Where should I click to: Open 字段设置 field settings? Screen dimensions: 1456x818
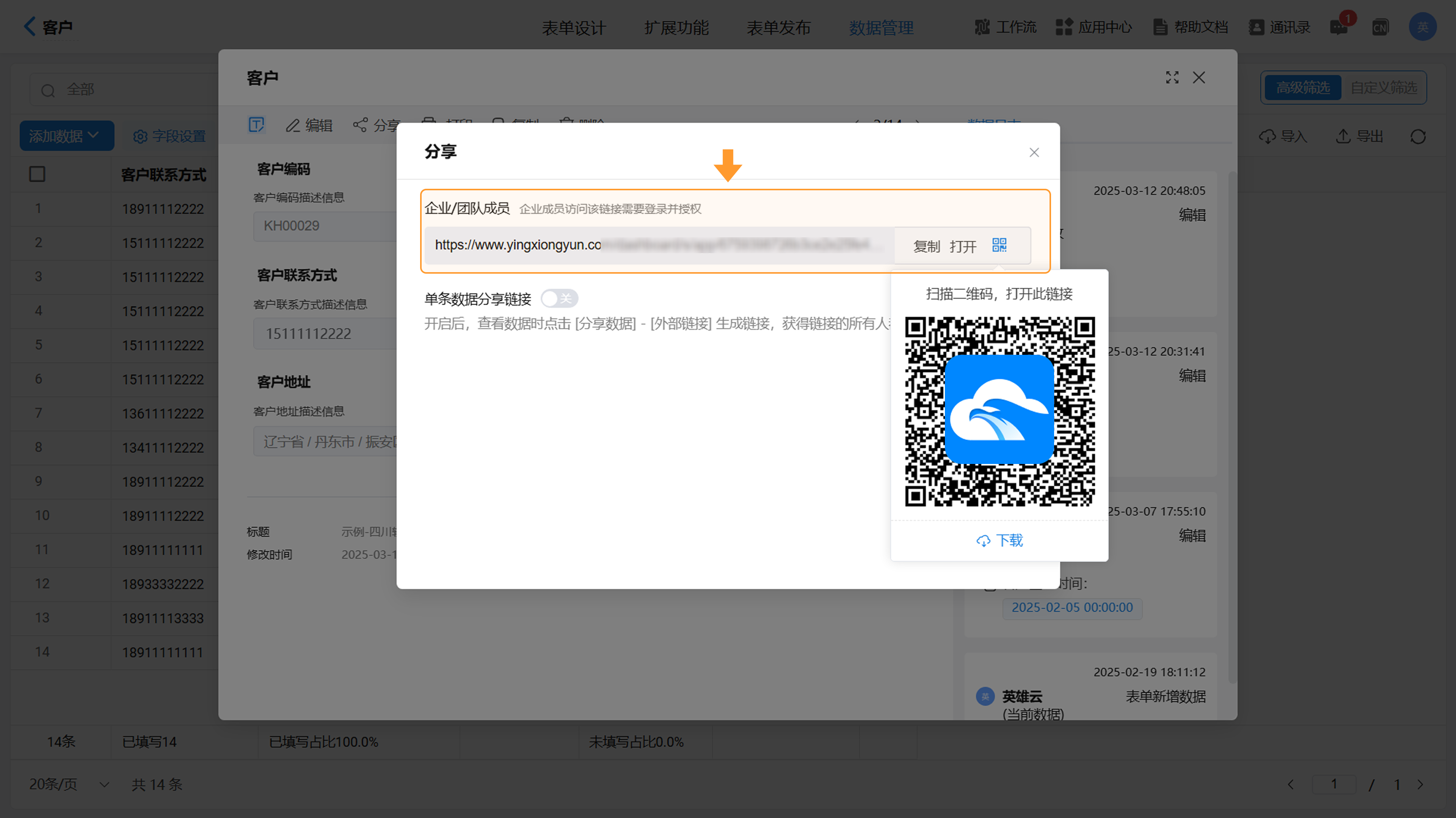point(169,136)
